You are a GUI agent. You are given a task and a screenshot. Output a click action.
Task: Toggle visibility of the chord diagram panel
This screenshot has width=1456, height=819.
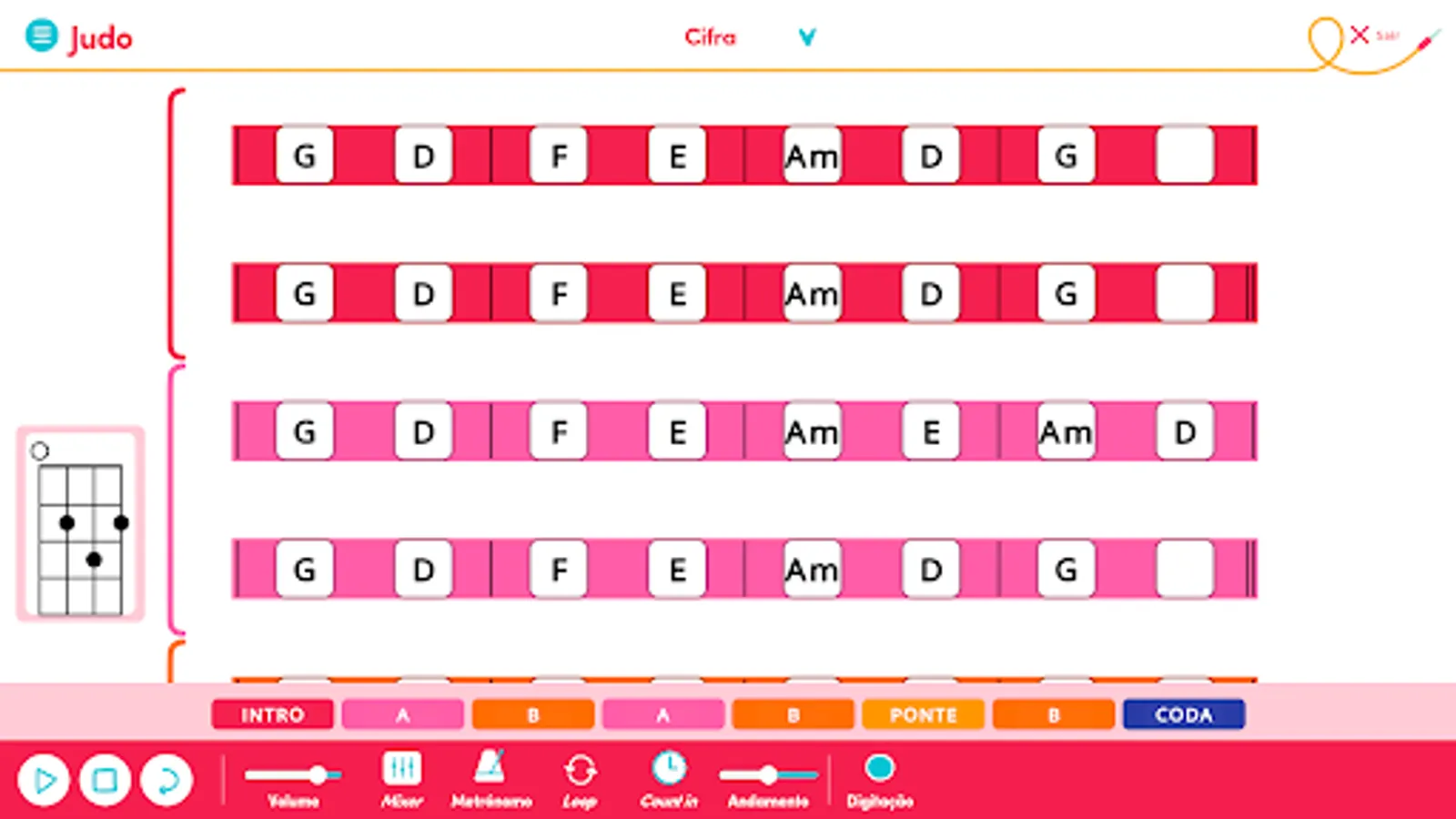coord(79,523)
